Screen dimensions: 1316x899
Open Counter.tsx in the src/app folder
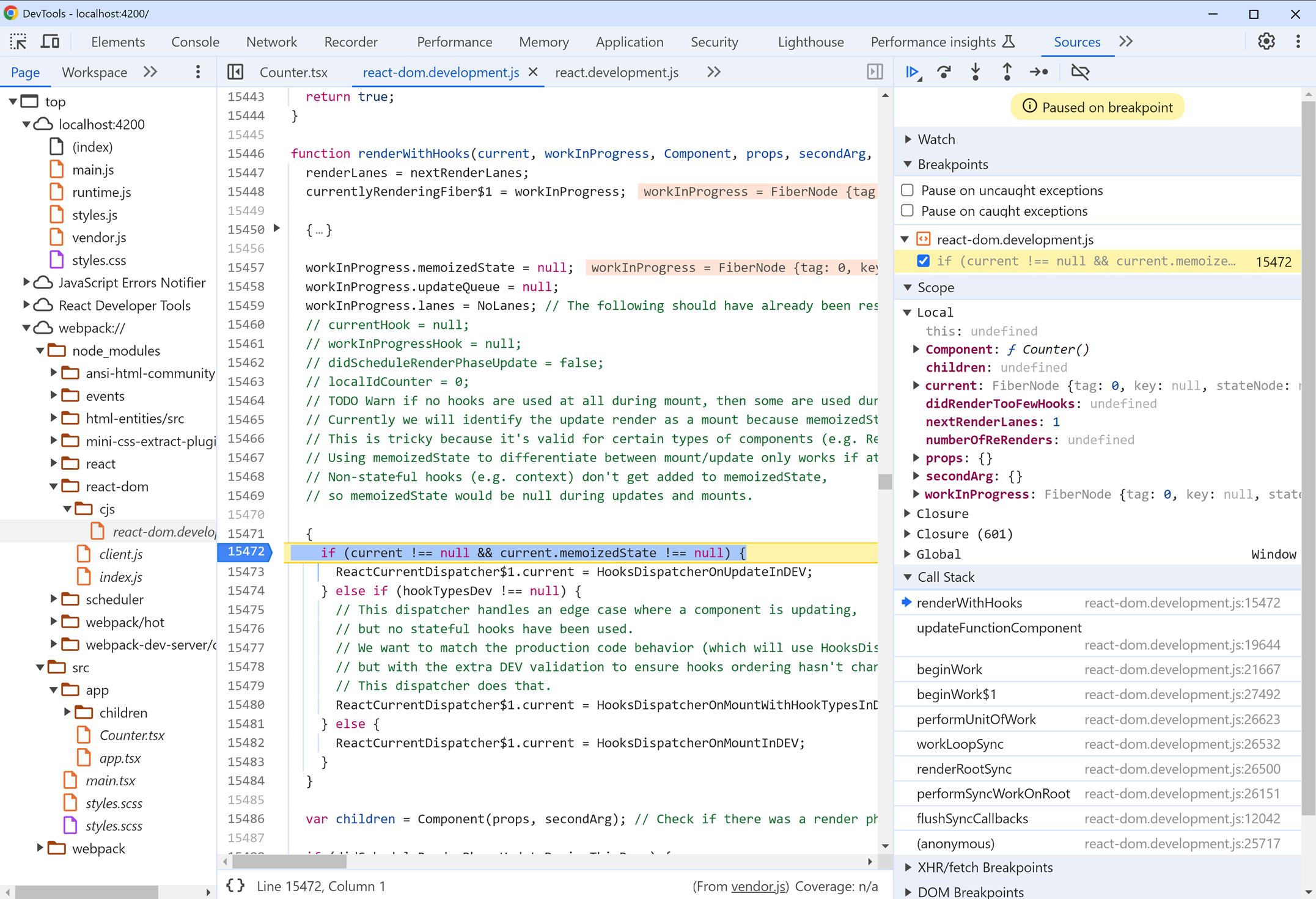point(131,735)
